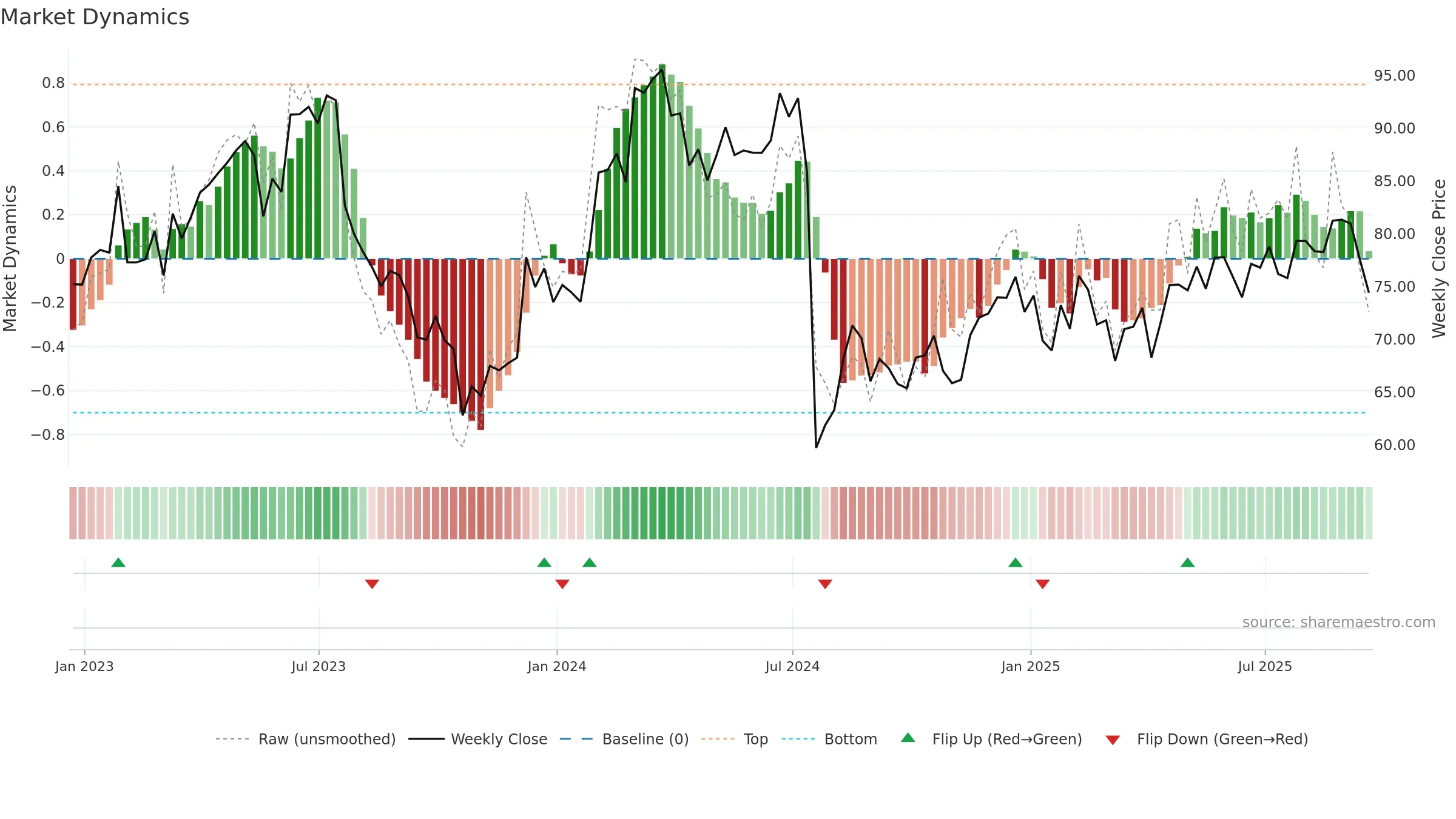Viewport: 1456px width, 819px height.
Task: Click the Raw (unsmoothed) legend entry
Action: pos(305,739)
